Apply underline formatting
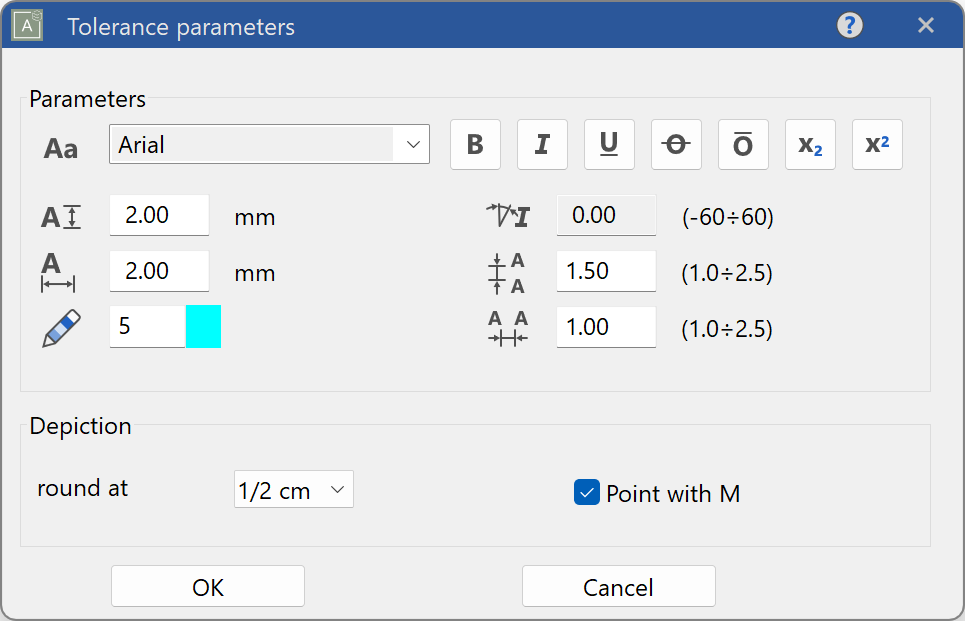The height and width of the screenshot is (621, 965). 609,144
